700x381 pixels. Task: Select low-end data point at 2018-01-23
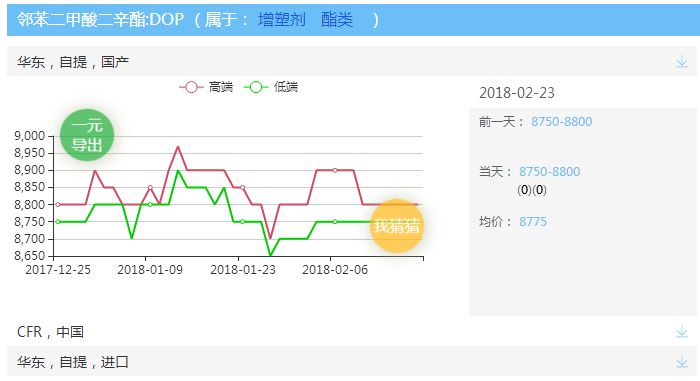pos(242,222)
